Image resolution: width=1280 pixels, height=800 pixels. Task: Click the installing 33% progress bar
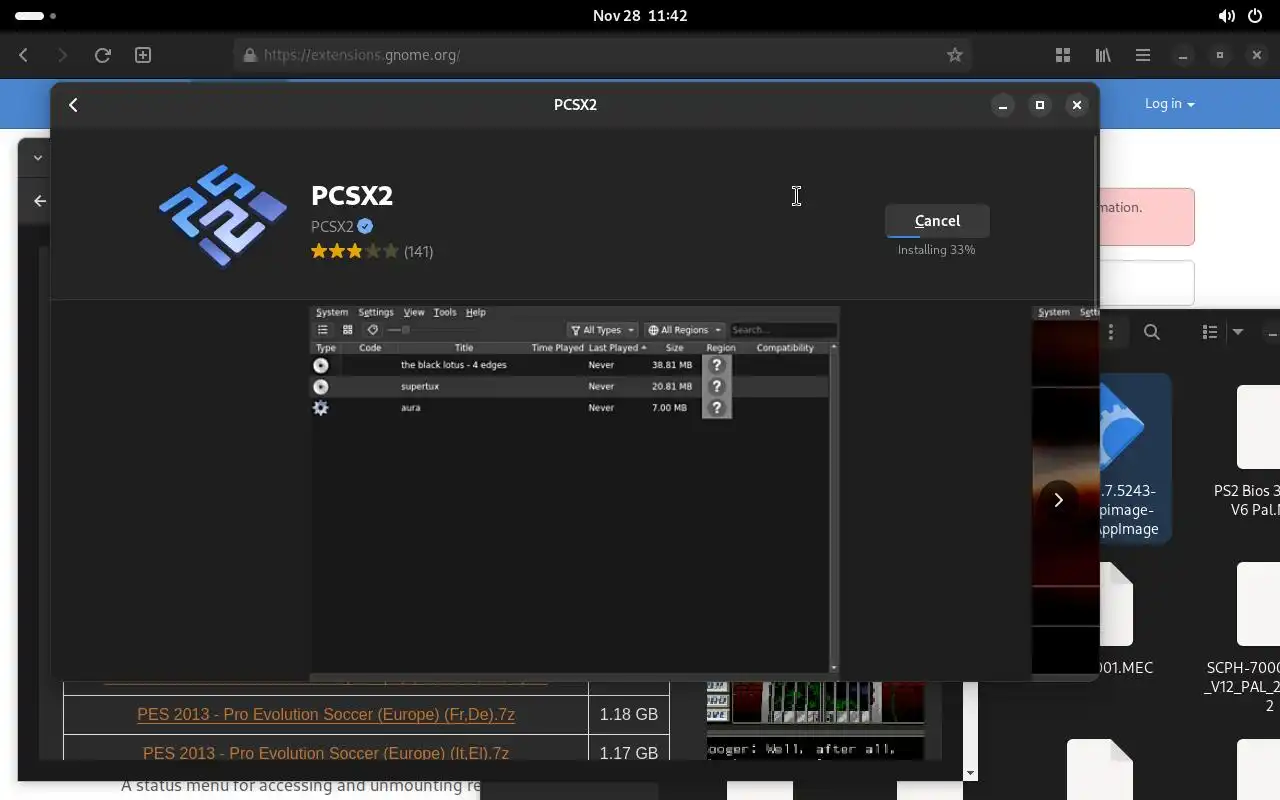[x=937, y=237]
